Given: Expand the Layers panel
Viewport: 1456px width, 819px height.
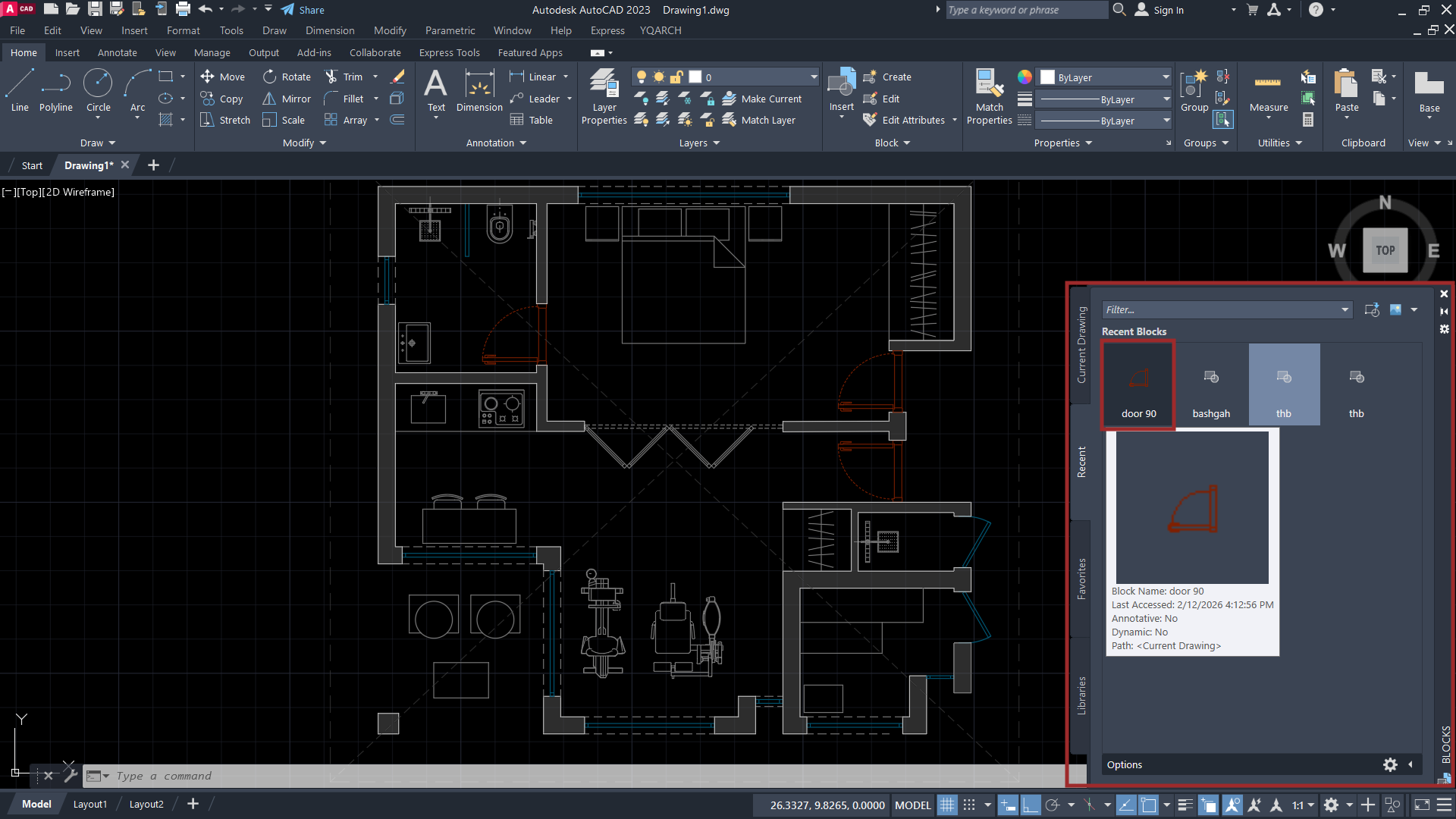Looking at the screenshot, I should click(699, 143).
